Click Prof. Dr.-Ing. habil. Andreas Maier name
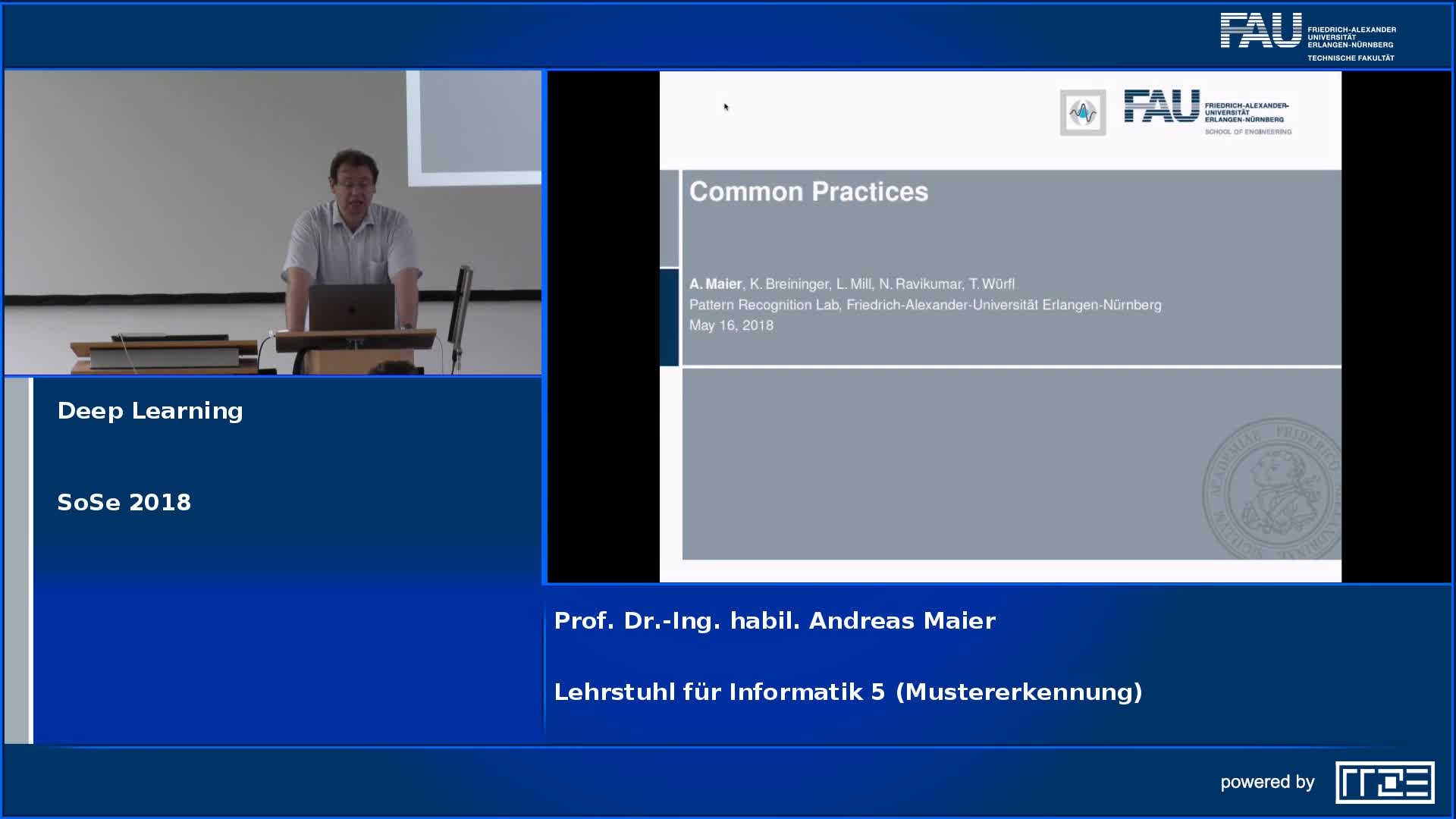 pos(774,621)
